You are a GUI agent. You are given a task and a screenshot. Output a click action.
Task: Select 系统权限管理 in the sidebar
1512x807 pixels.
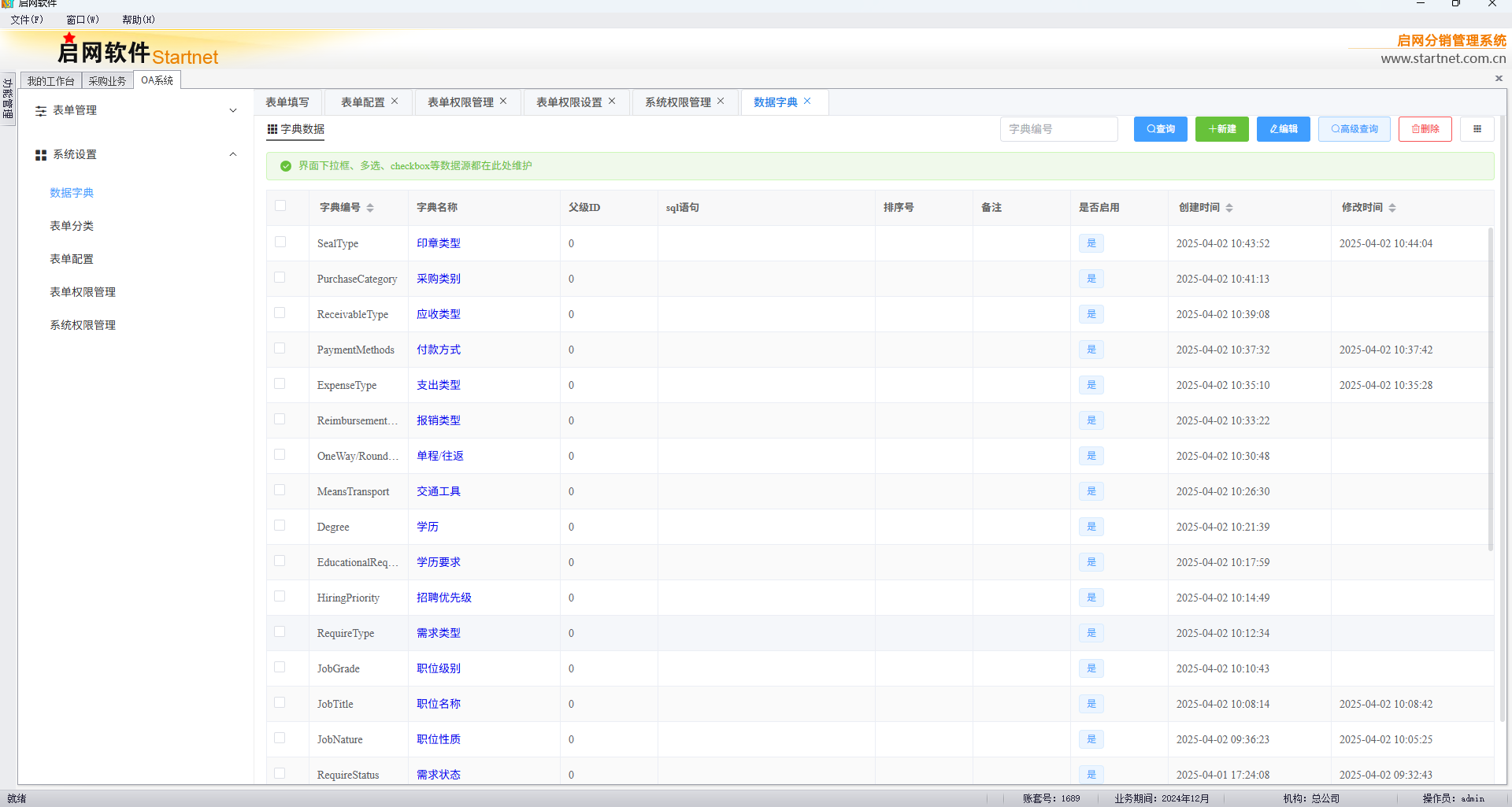(x=83, y=325)
